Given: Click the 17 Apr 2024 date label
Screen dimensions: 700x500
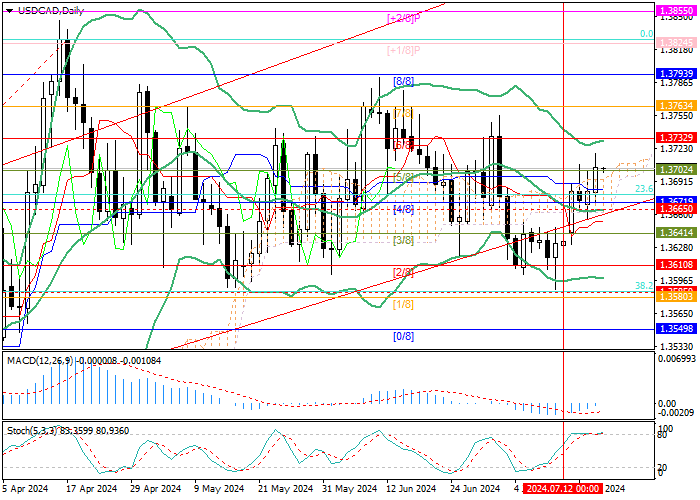Looking at the screenshot, I should click(84, 489).
